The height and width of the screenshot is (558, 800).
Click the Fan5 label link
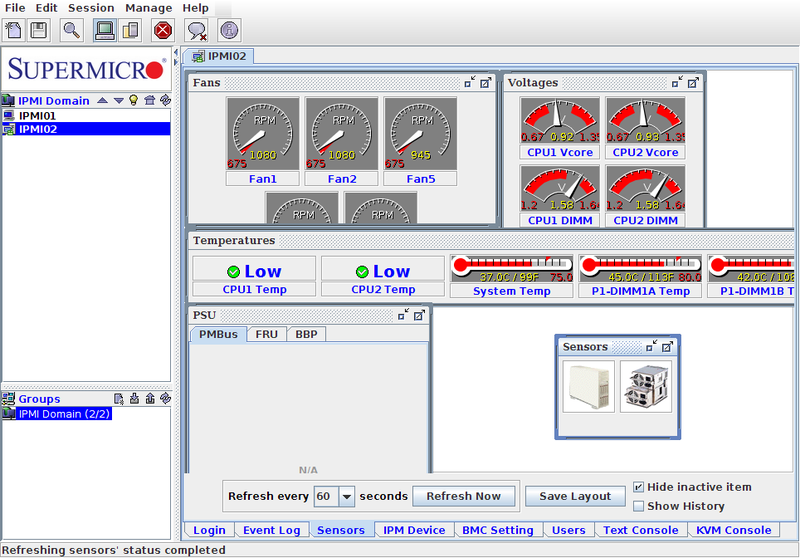point(420,179)
